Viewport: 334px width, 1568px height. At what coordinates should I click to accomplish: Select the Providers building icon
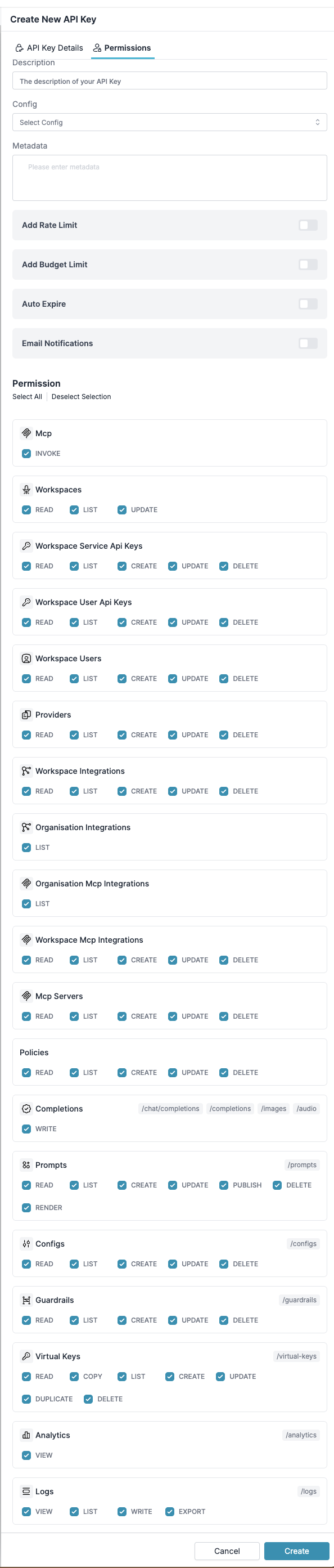pyautogui.click(x=27, y=715)
